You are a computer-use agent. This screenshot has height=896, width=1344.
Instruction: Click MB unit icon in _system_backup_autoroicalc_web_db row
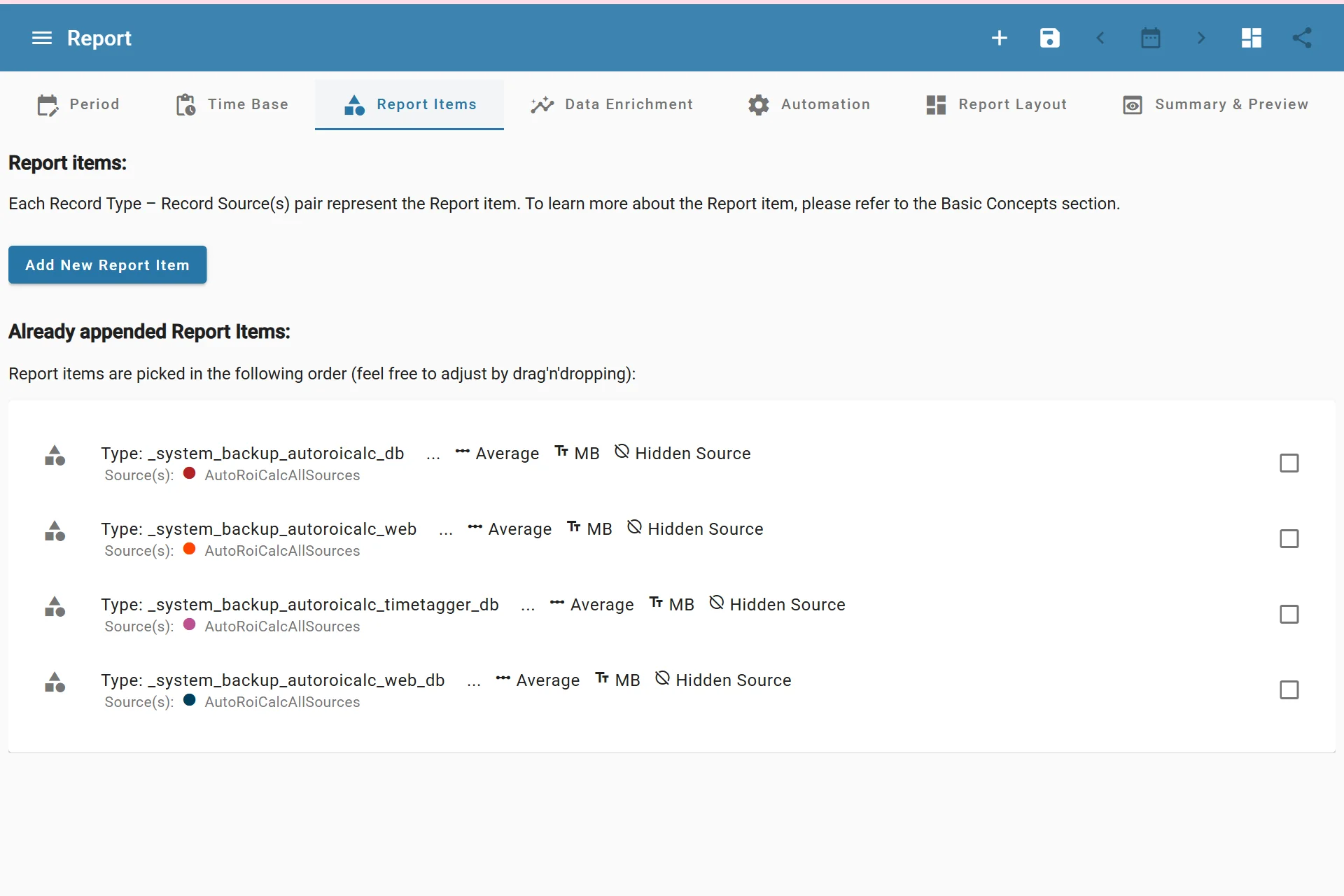(x=602, y=678)
